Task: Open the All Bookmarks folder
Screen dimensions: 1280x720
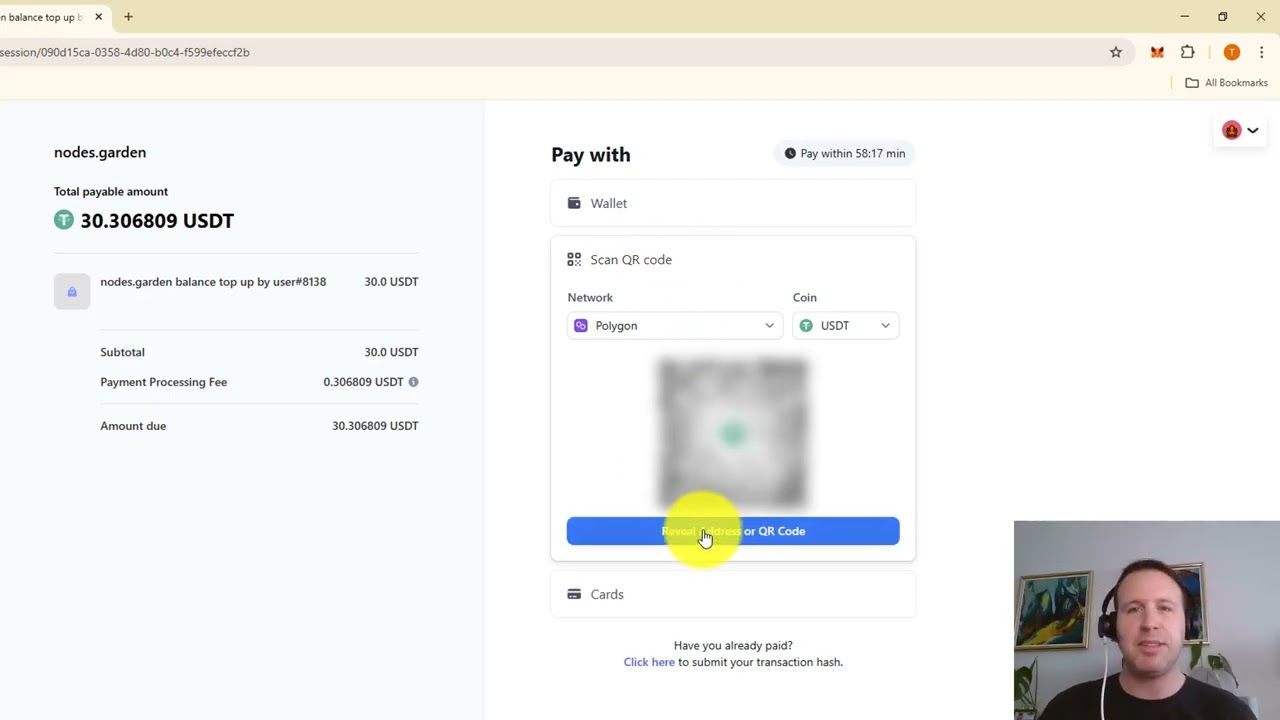Action: (1226, 83)
